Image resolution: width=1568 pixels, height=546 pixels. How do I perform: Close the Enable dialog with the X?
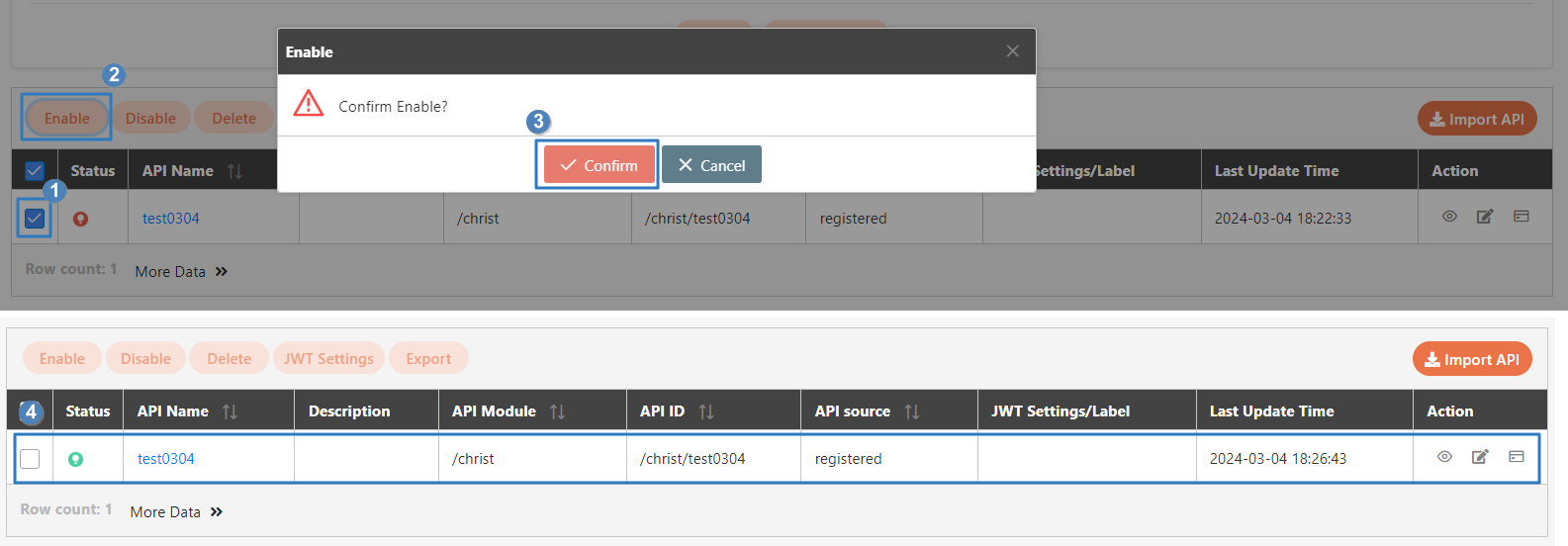[1012, 51]
